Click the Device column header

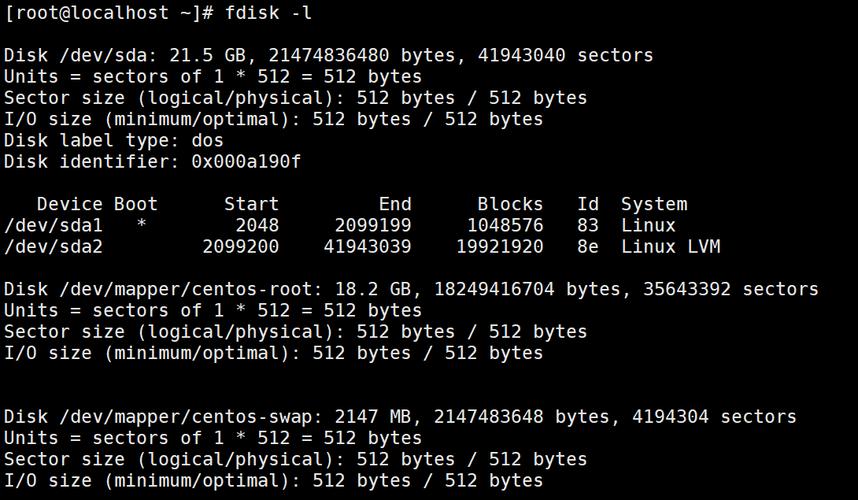click(70, 204)
